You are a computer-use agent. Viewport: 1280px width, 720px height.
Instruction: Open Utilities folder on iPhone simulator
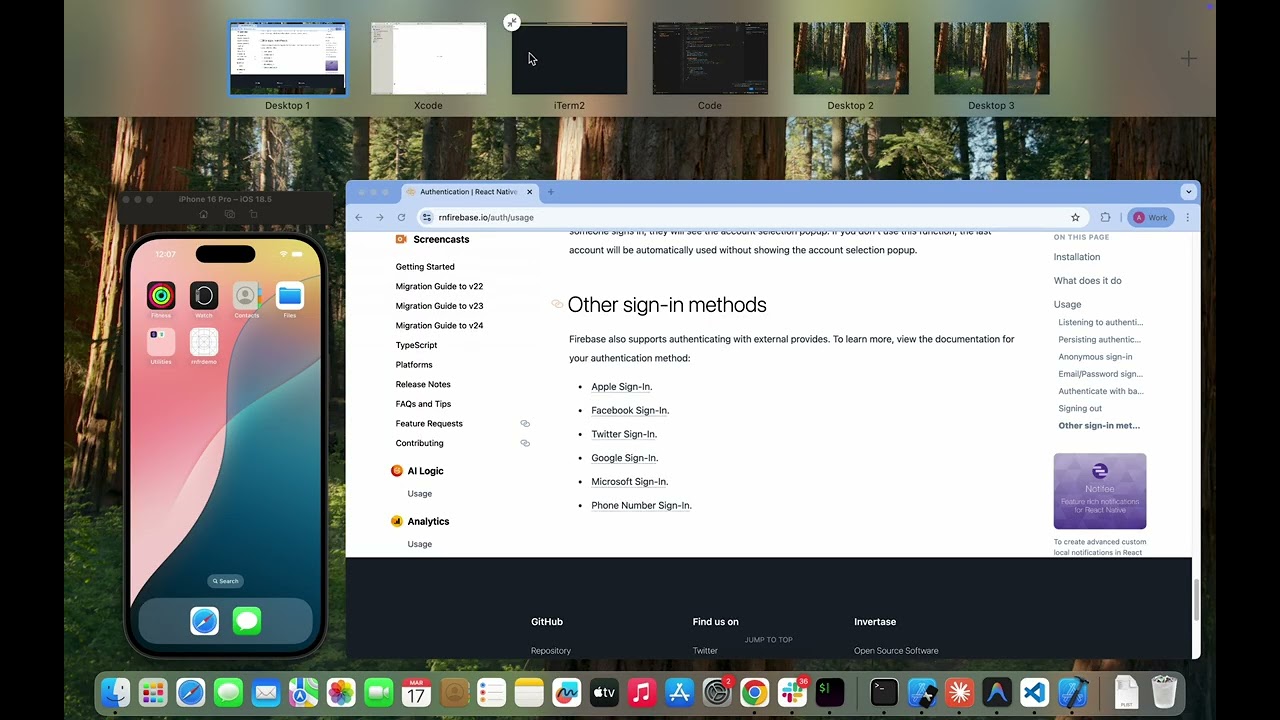coord(161,342)
